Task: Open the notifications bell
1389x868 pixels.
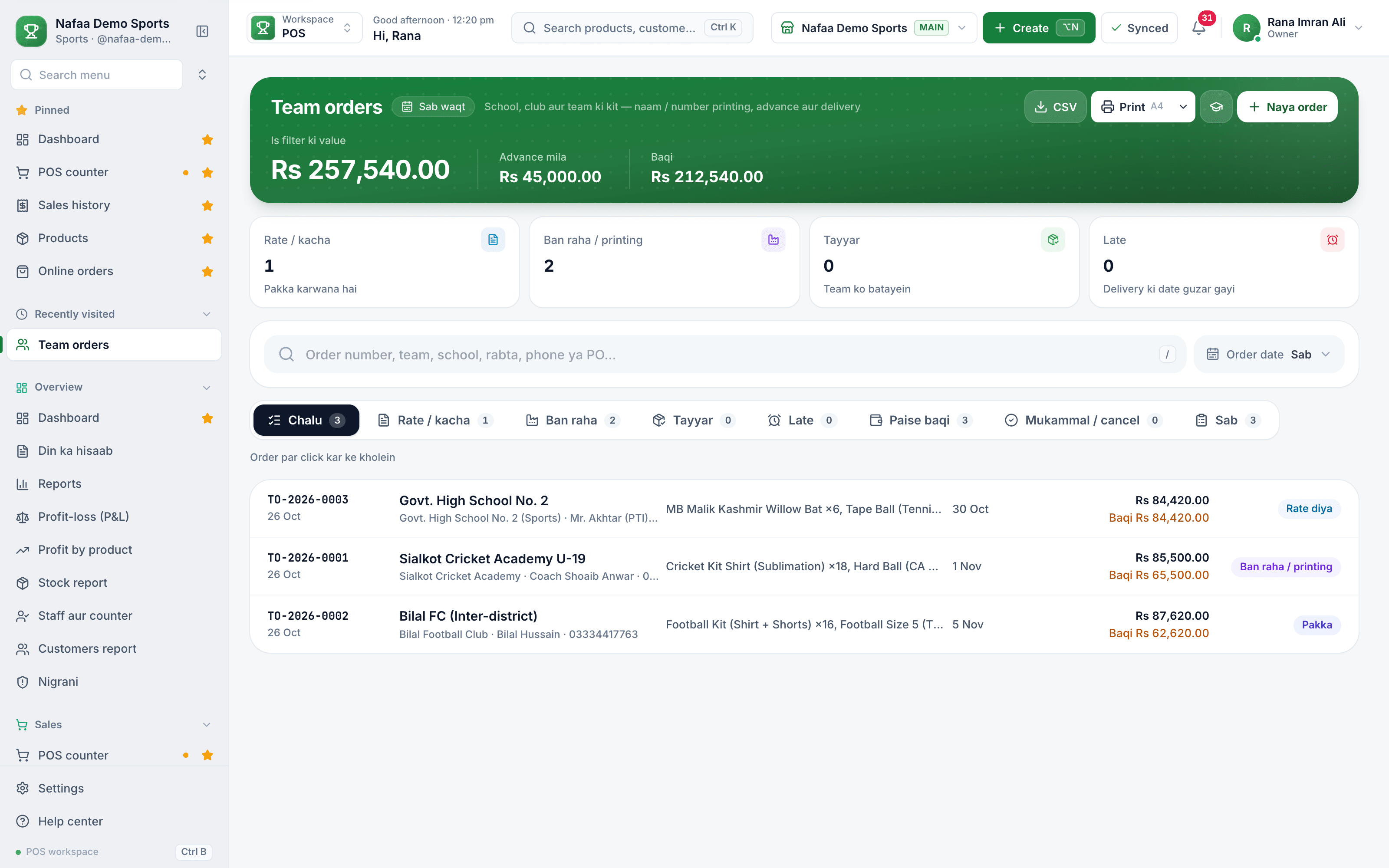Action: [1198, 27]
